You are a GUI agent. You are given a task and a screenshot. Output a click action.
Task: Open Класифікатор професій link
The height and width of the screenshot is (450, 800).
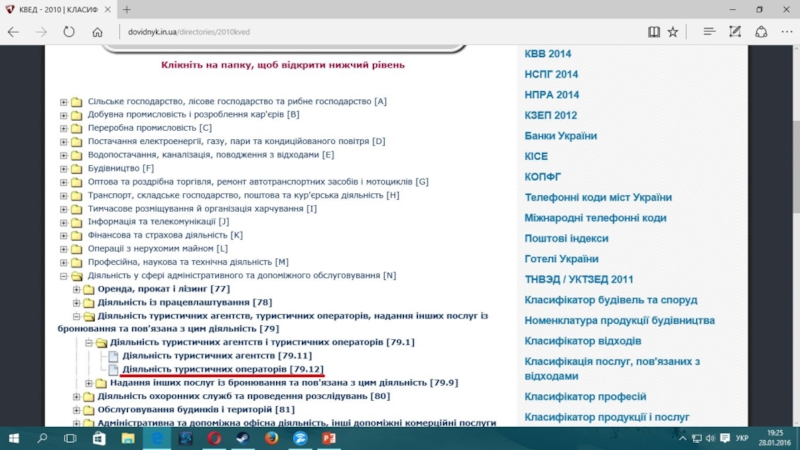585,396
